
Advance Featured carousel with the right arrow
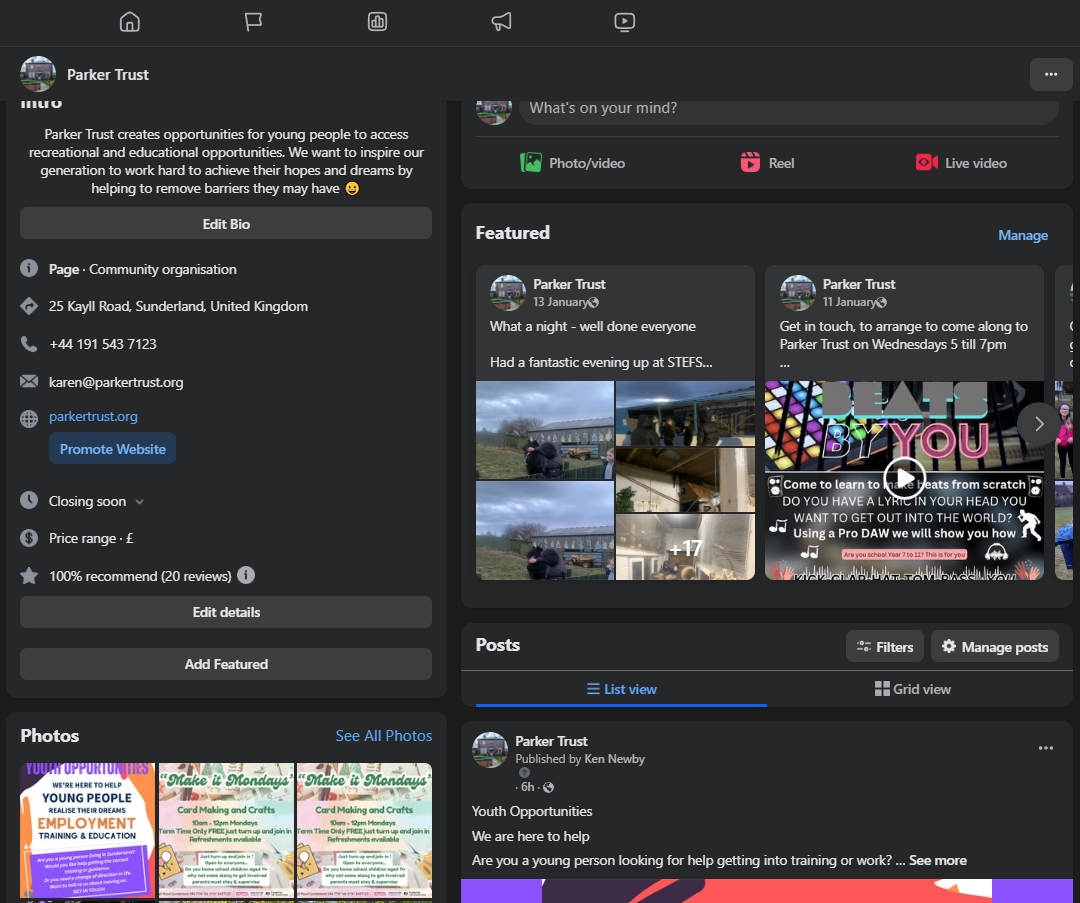[x=1039, y=424]
